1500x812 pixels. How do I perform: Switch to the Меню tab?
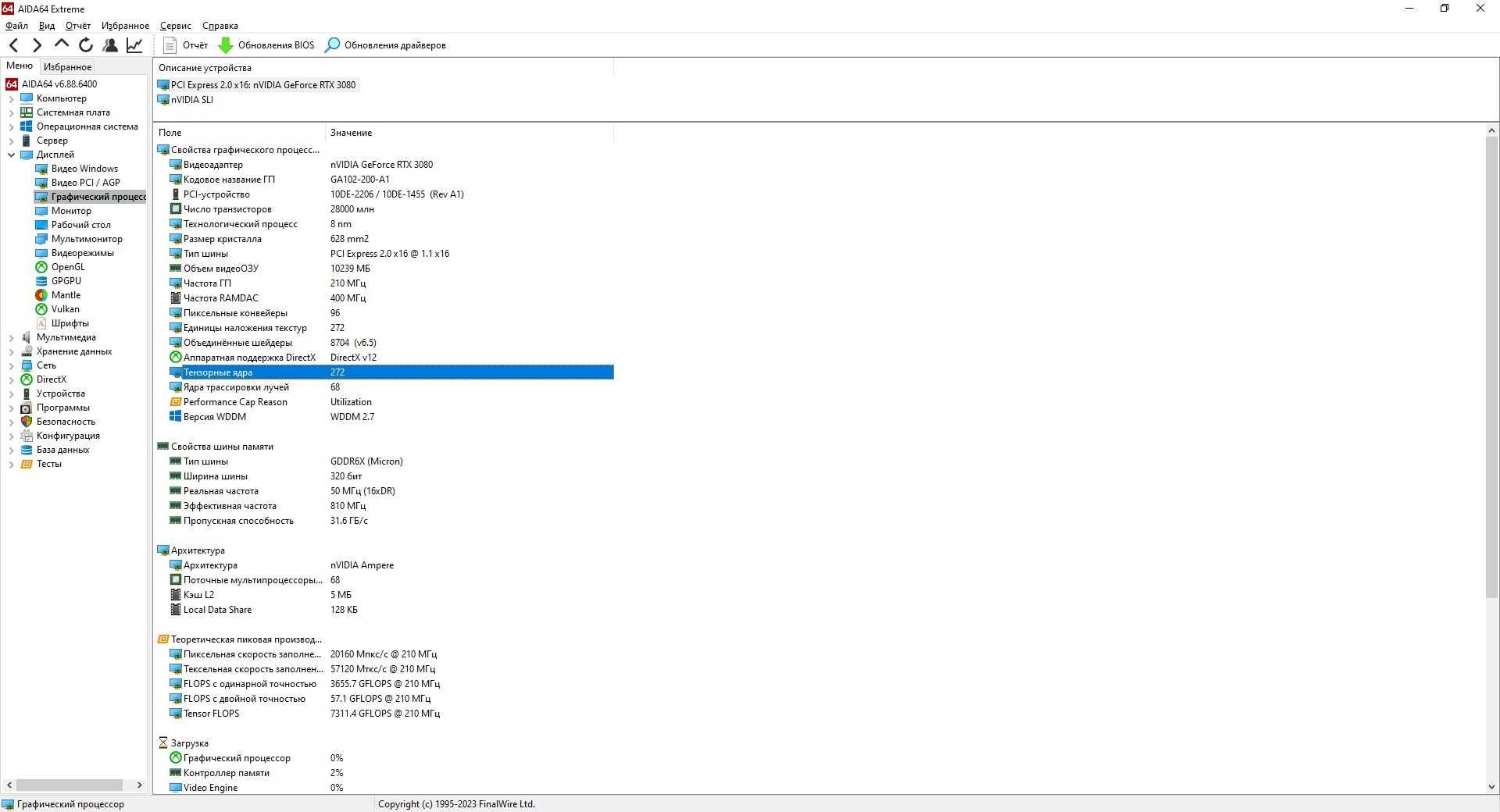click(x=20, y=66)
